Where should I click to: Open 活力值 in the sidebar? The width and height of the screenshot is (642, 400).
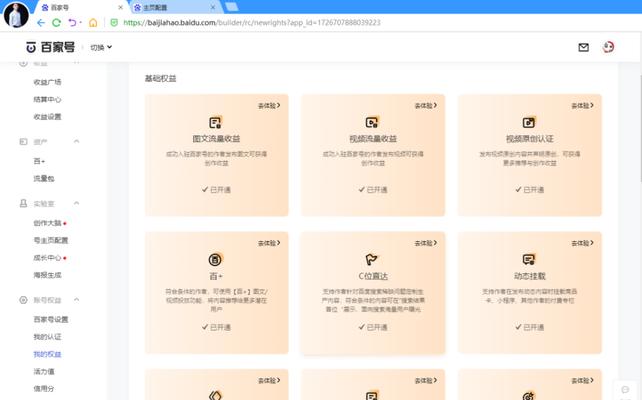point(44,372)
